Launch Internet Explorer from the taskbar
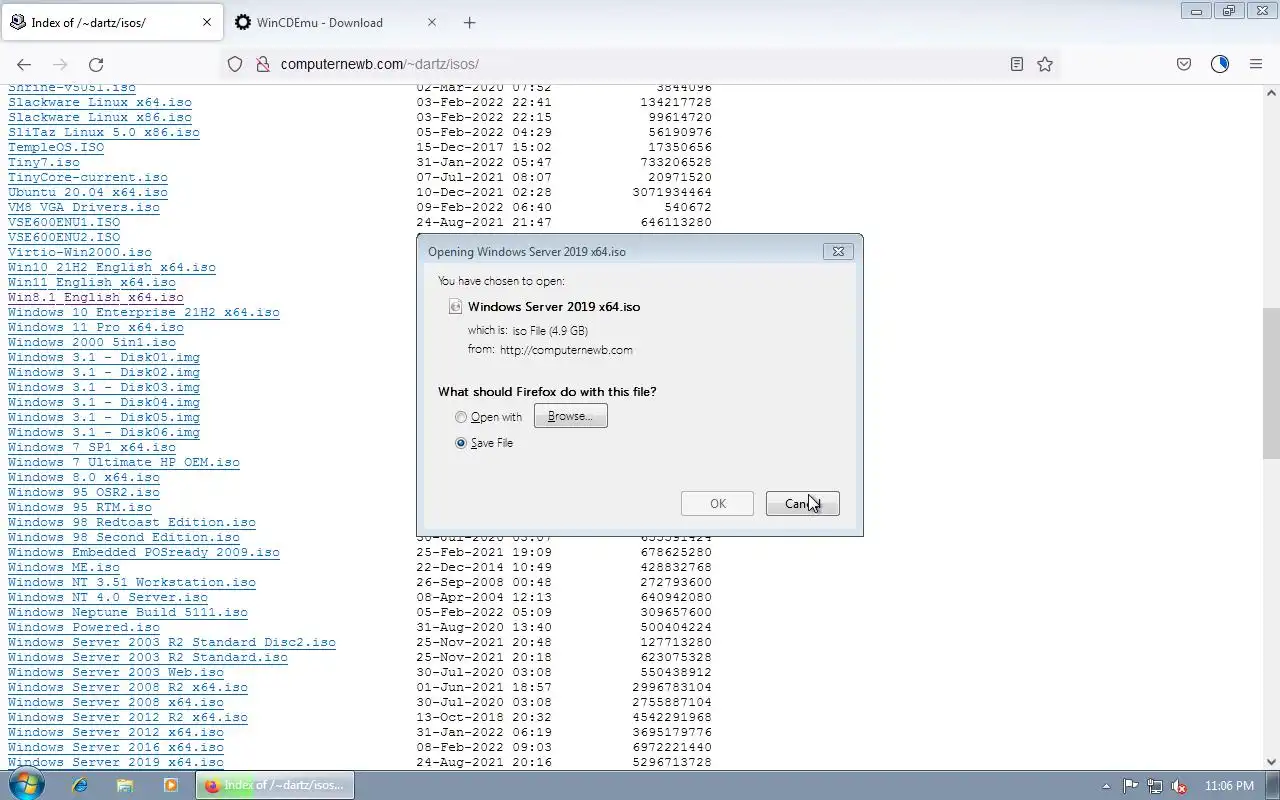The height and width of the screenshot is (800, 1280). [80, 785]
